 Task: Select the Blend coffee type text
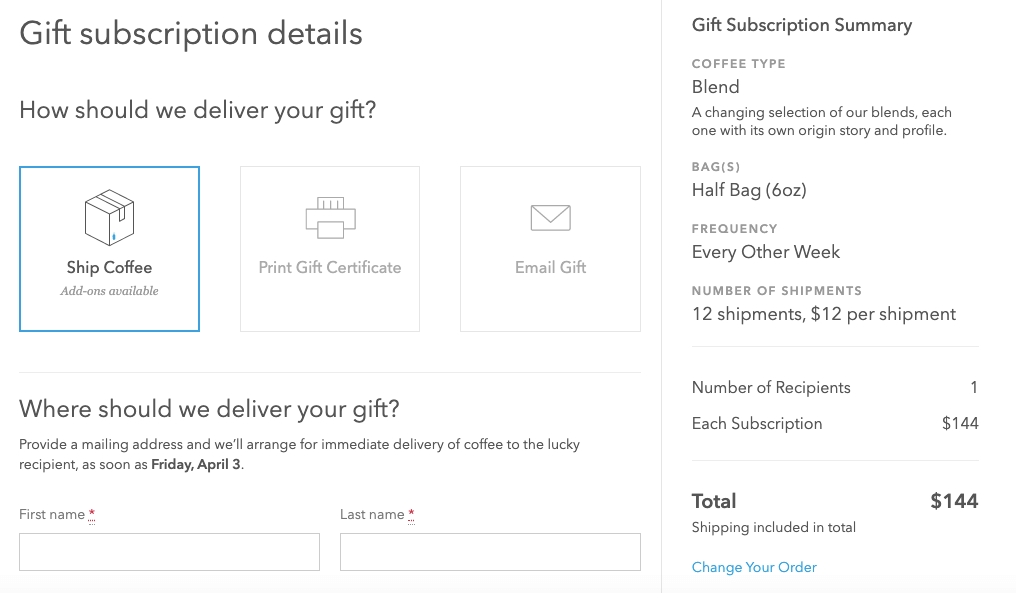coord(715,87)
